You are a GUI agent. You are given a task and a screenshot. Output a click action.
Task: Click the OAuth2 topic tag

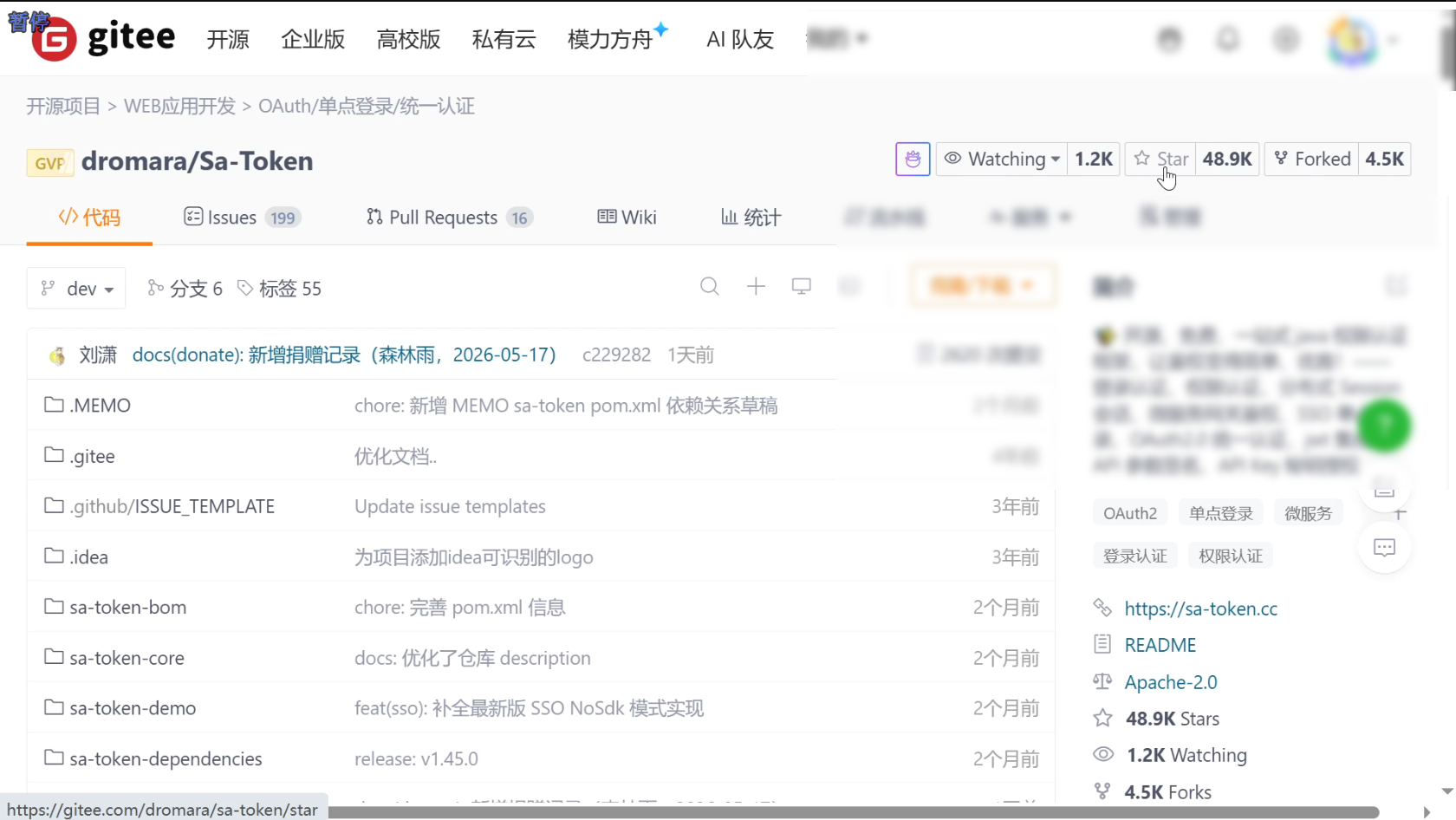(x=1130, y=513)
